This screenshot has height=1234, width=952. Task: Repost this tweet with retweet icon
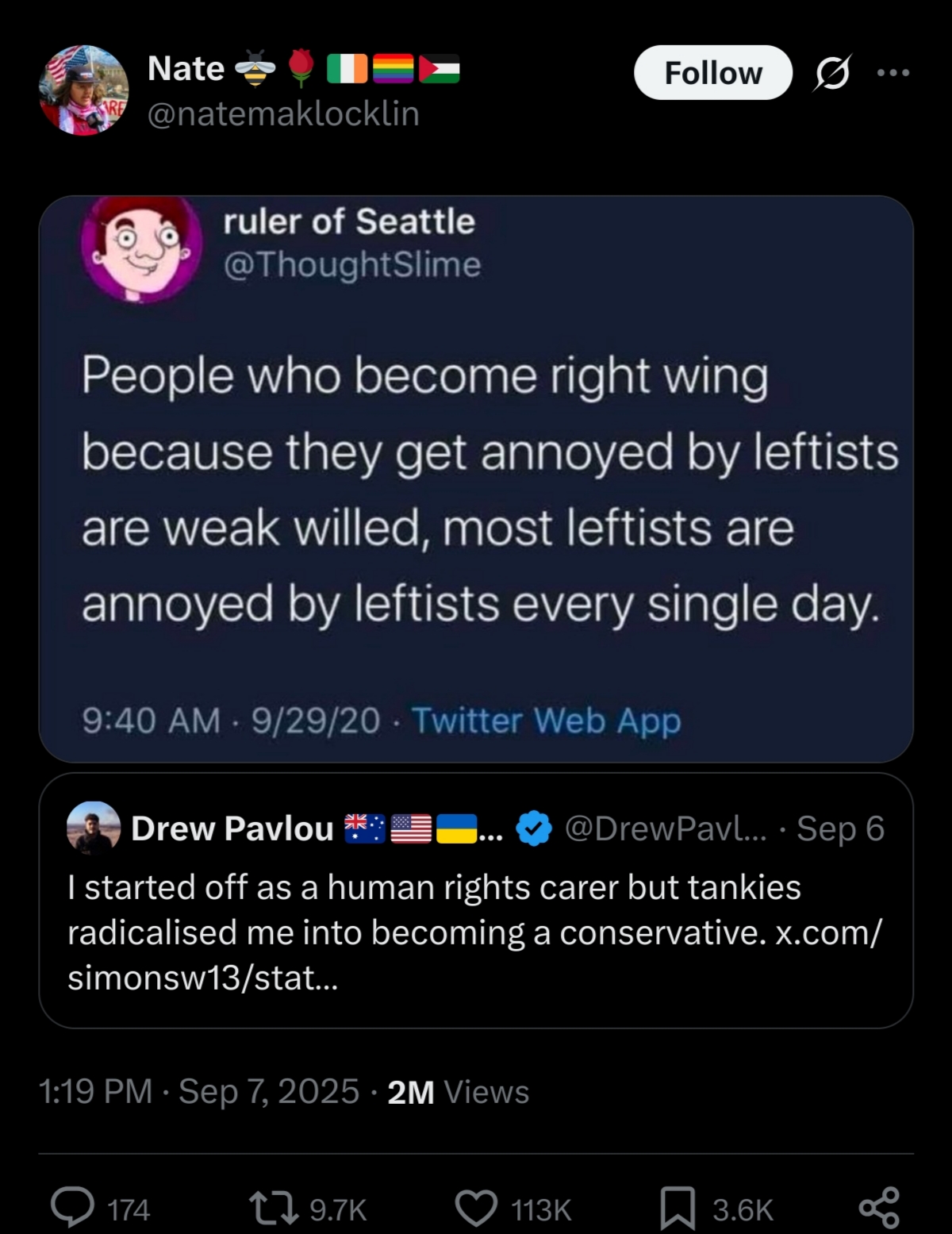point(273,1208)
